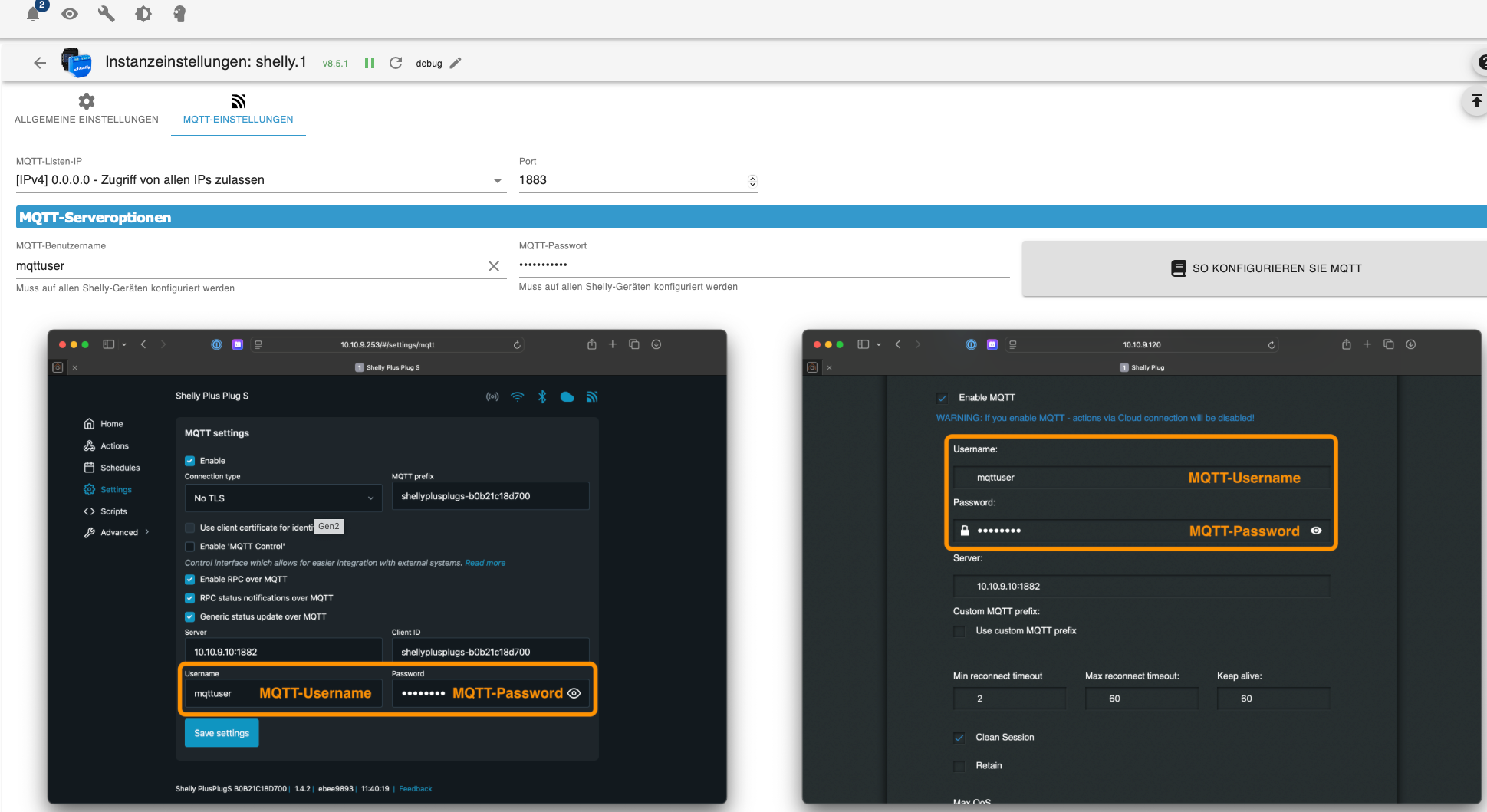
Task: Click the MQTT-Serveroptionen header
Action: (752, 217)
